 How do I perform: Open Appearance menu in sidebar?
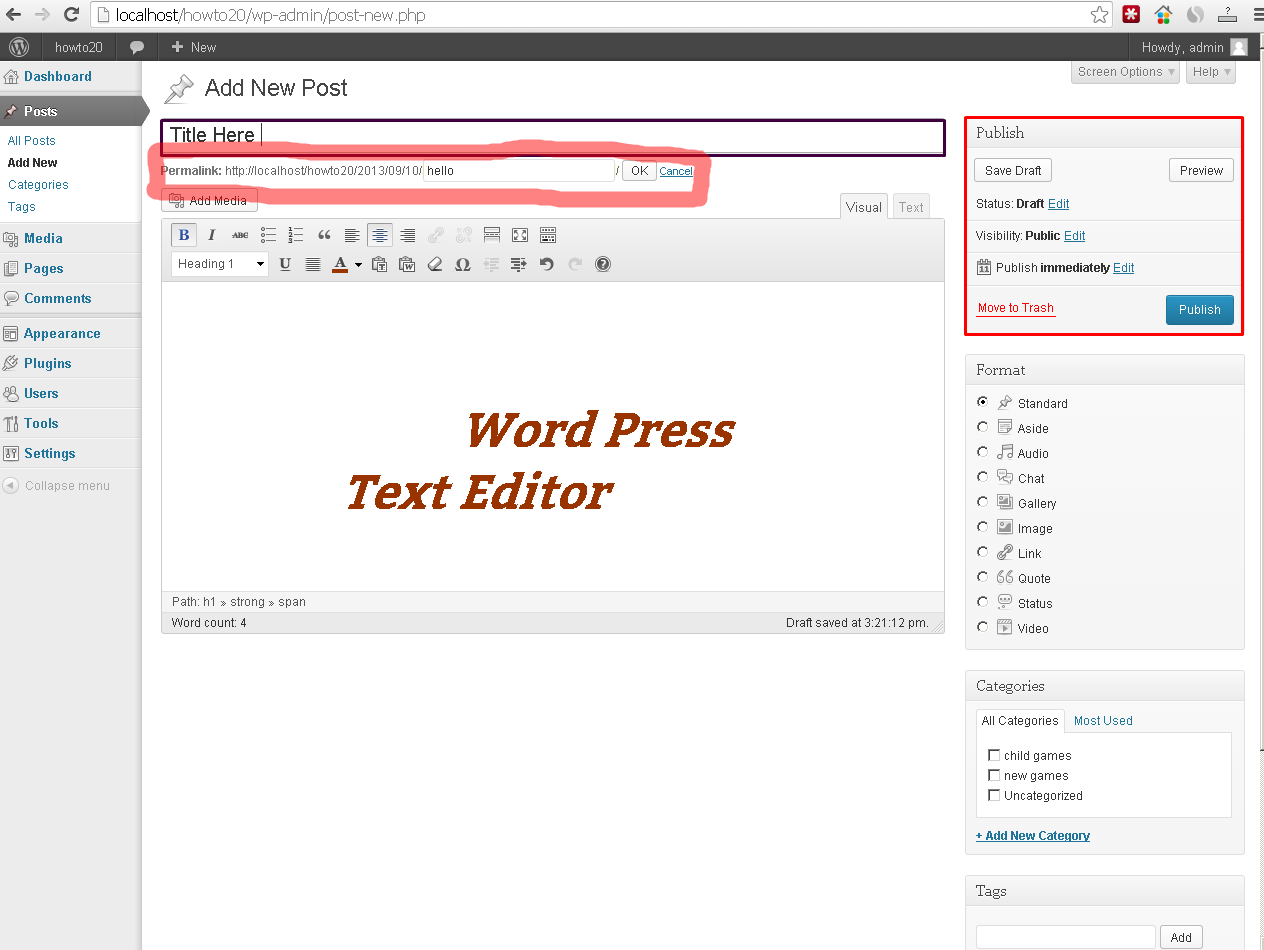coord(62,333)
